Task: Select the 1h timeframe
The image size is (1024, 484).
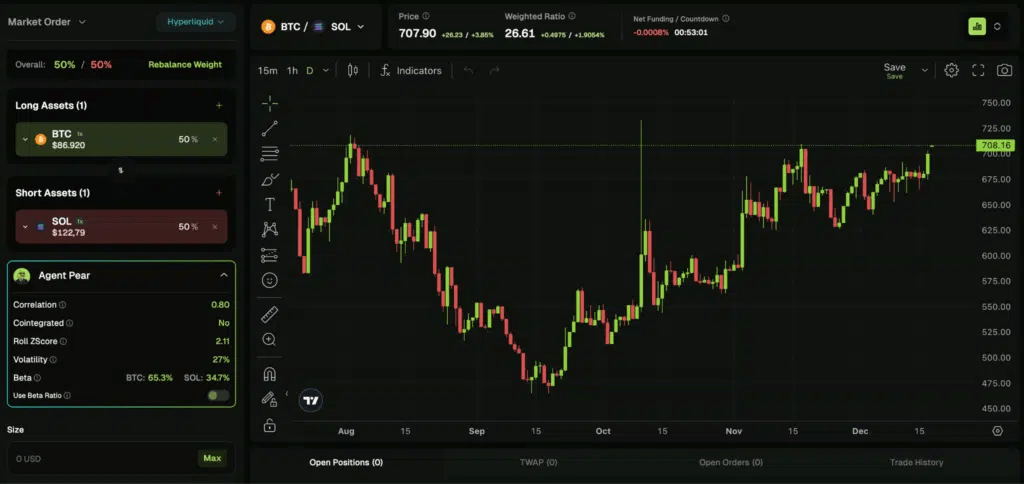Action: tap(292, 71)
